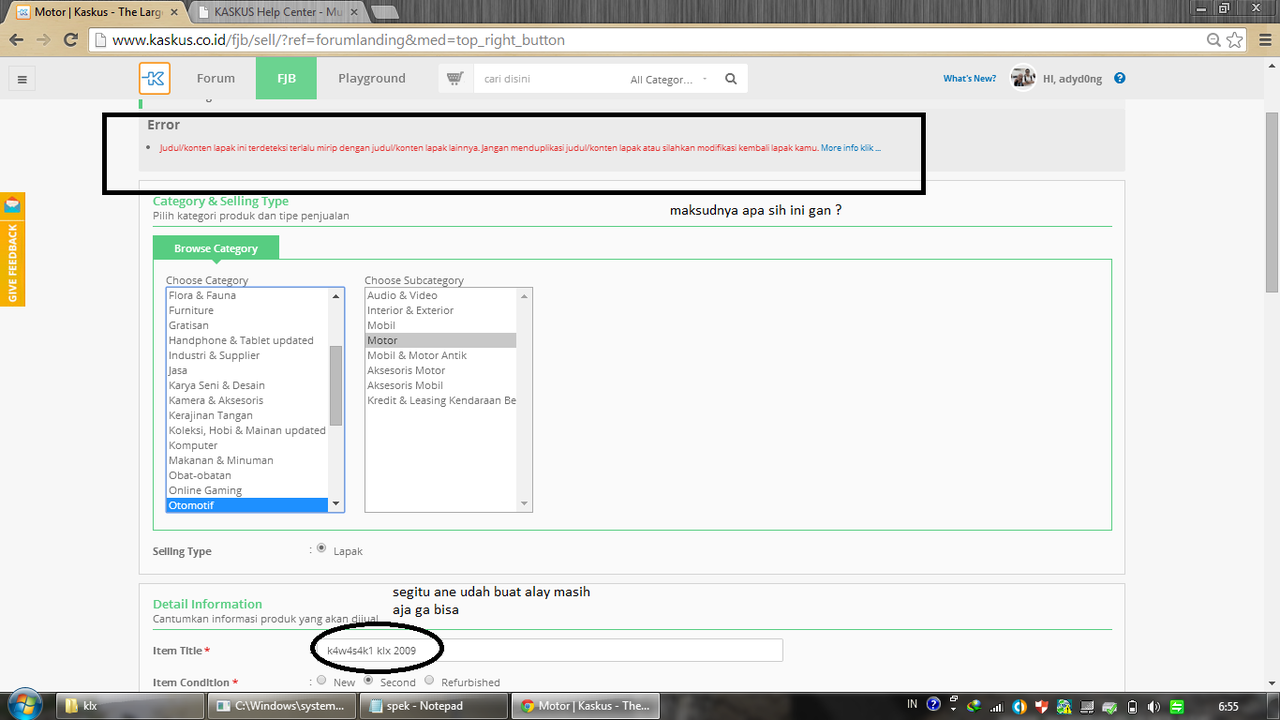Open the All Categories search dropdown
The image size is (1280, 720).
point(668,79)
